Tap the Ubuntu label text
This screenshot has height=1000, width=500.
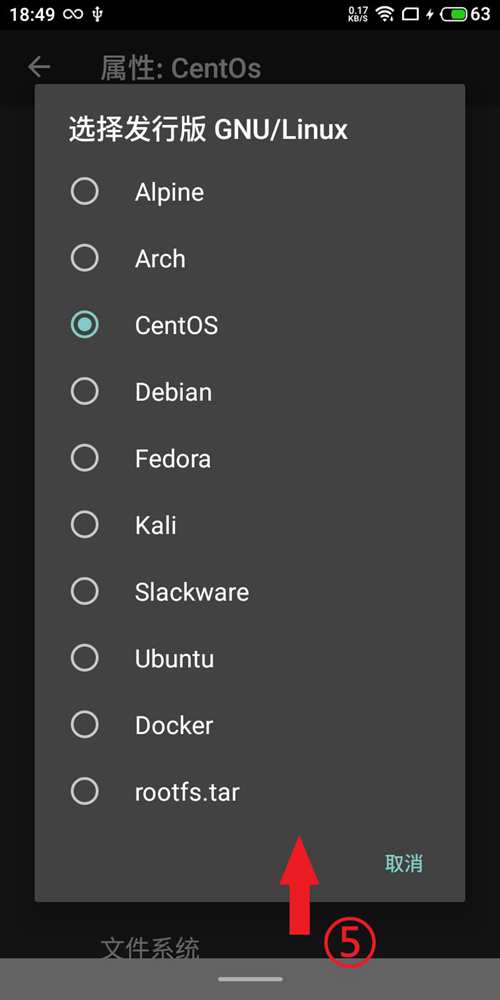(174, 659)
